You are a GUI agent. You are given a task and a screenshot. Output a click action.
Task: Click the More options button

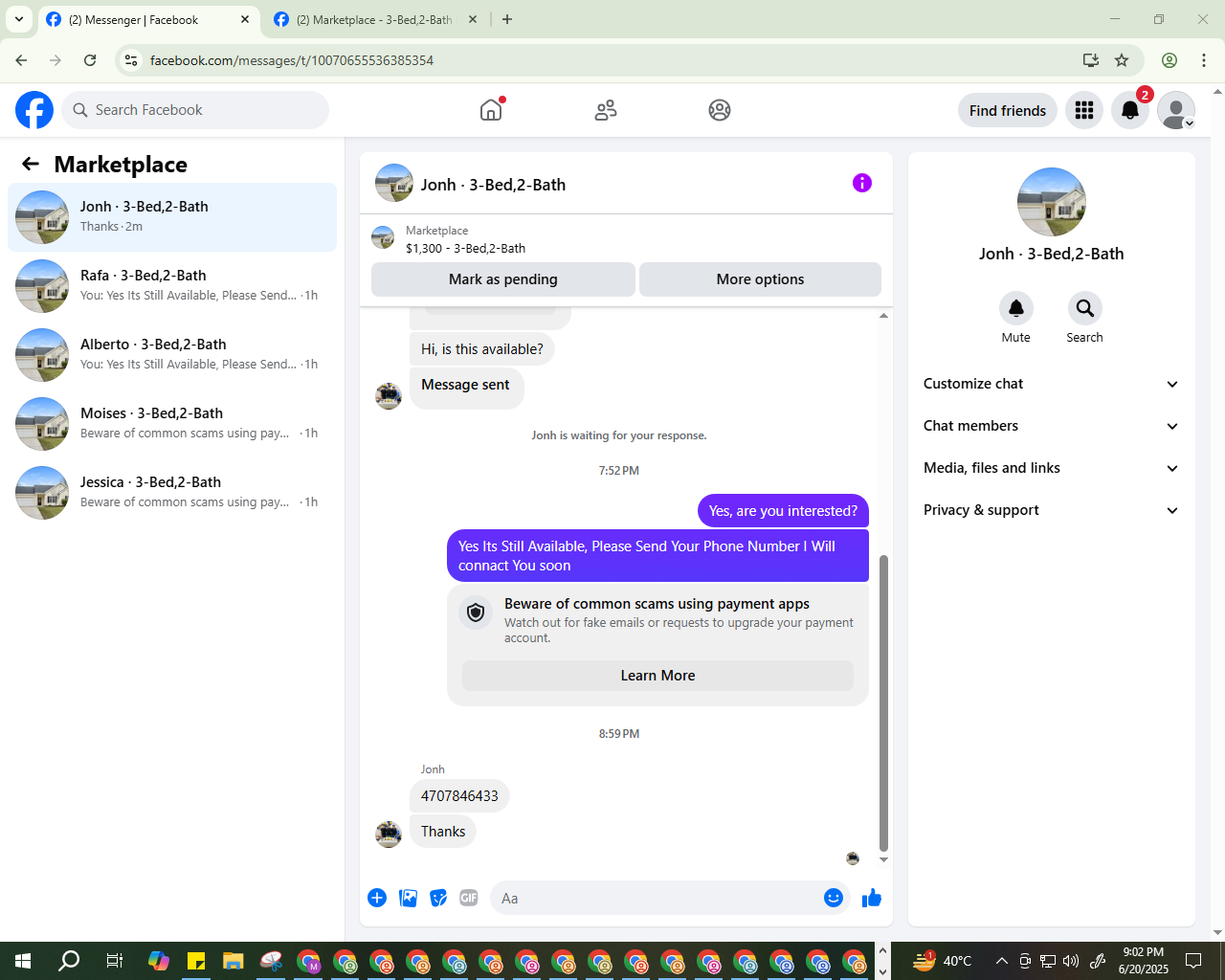[x=760, y=279]
